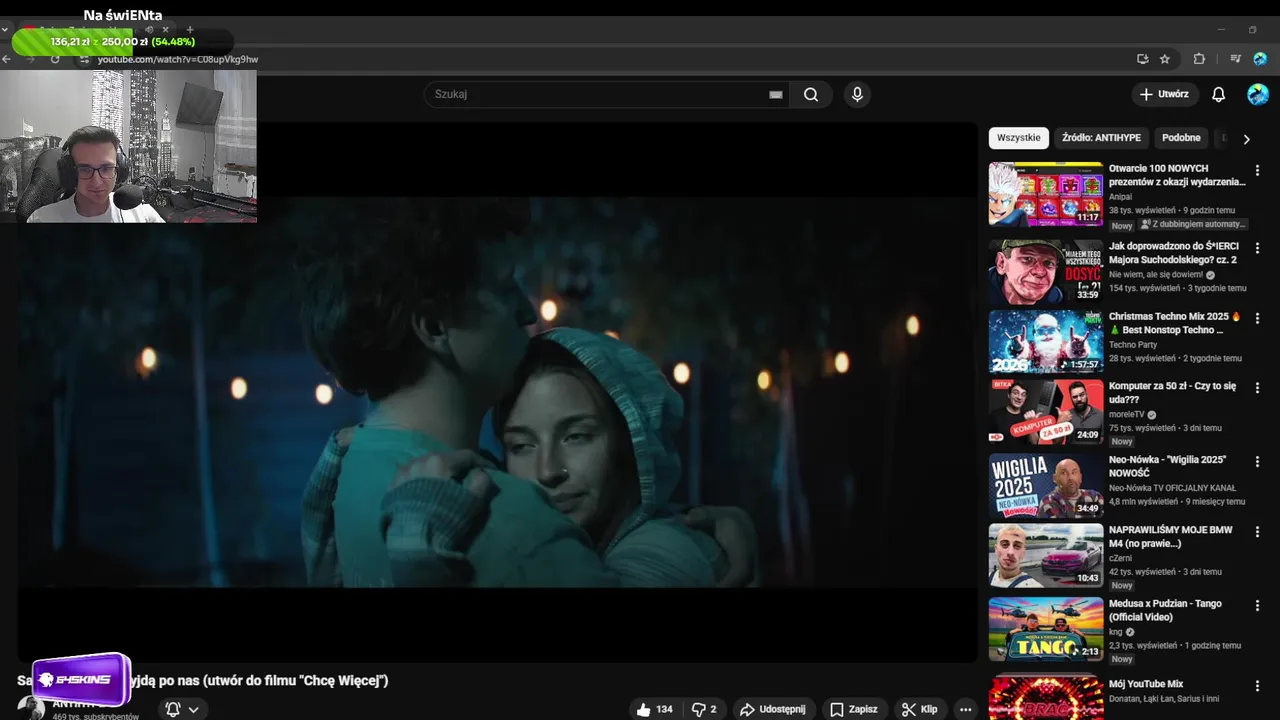Click the video player showing the hugging couple

click(497, 392)
